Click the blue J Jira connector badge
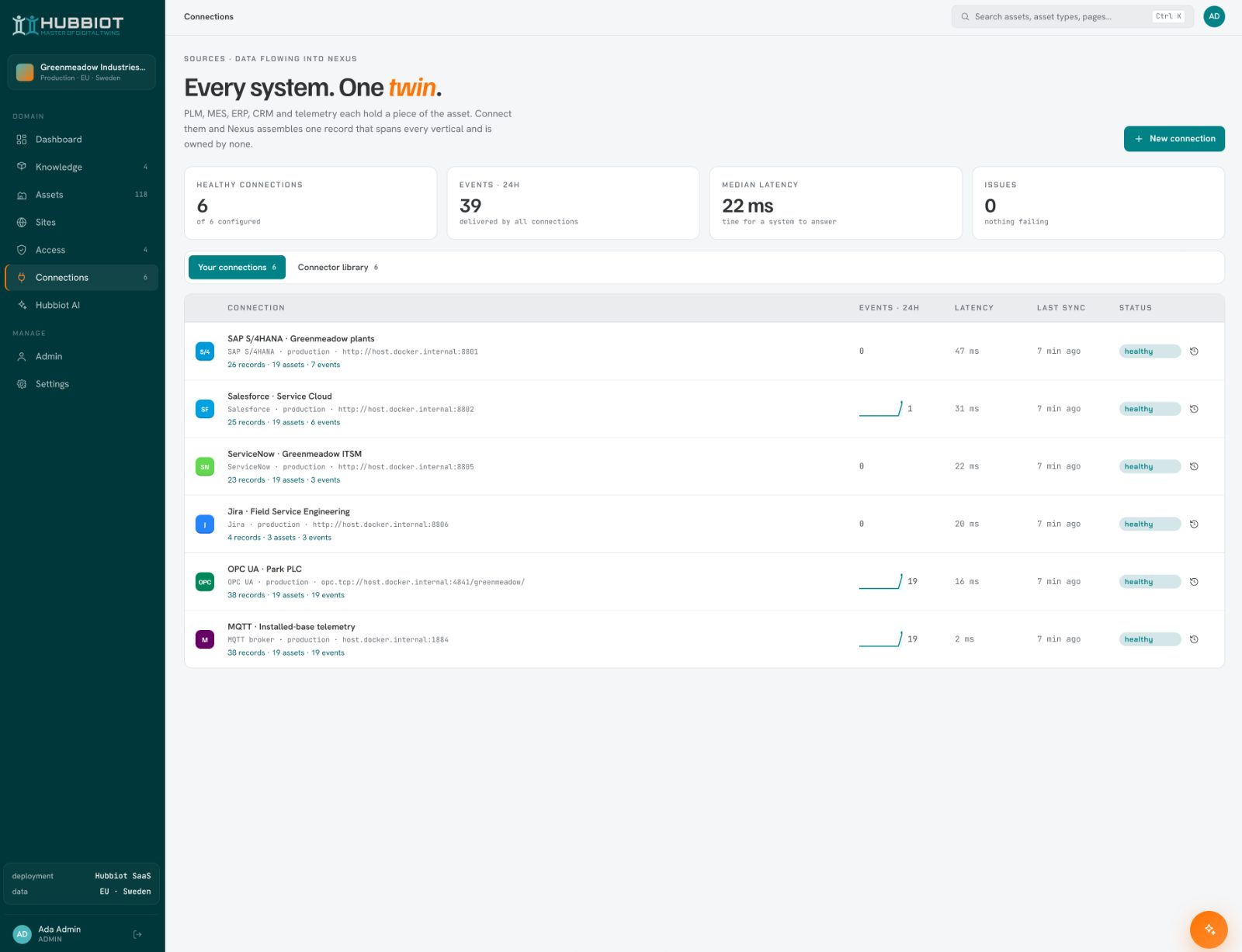 coord(205,524)
